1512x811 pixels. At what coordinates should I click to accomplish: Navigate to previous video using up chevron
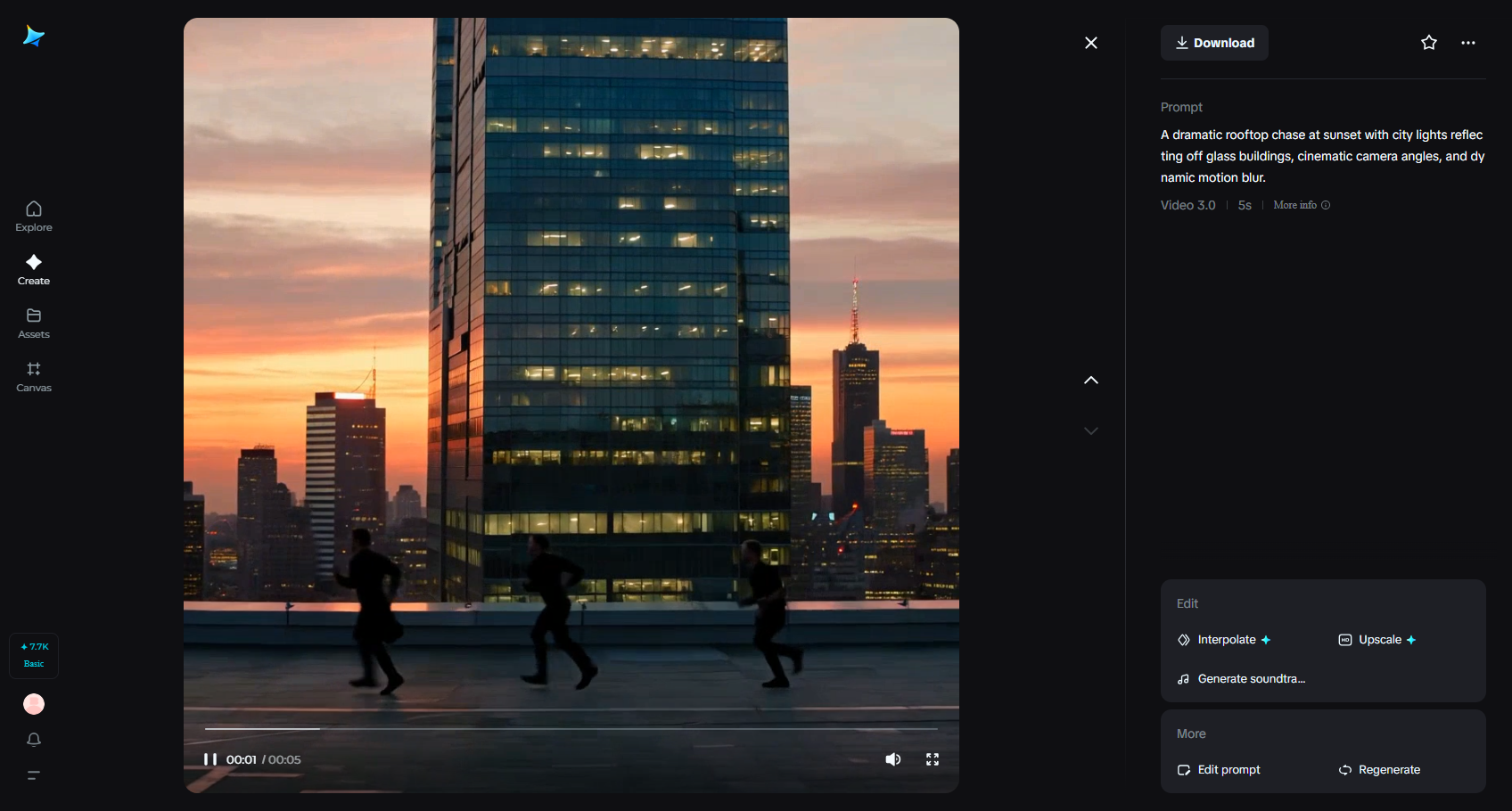coord(1091,380)
